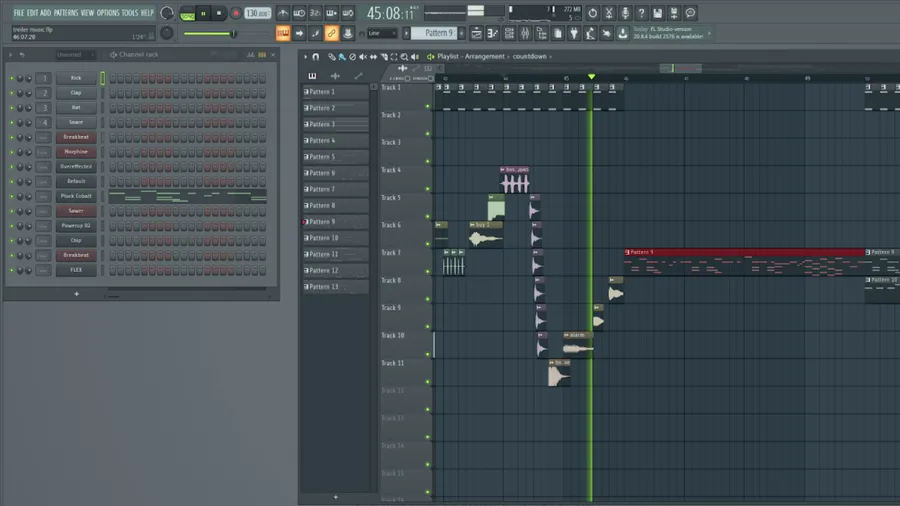
Task: Open the Unsorted channel filter dropdown
Action: (x=76, y=55)
